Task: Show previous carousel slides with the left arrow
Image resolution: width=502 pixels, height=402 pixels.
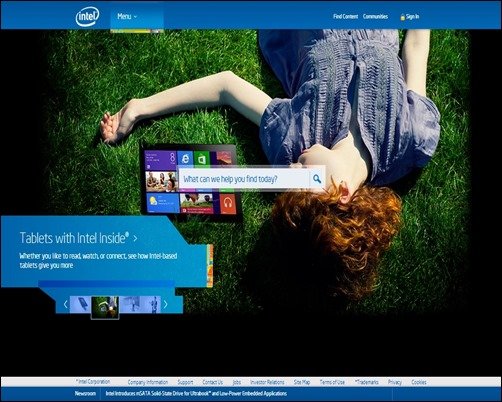Action: point(65,304)
